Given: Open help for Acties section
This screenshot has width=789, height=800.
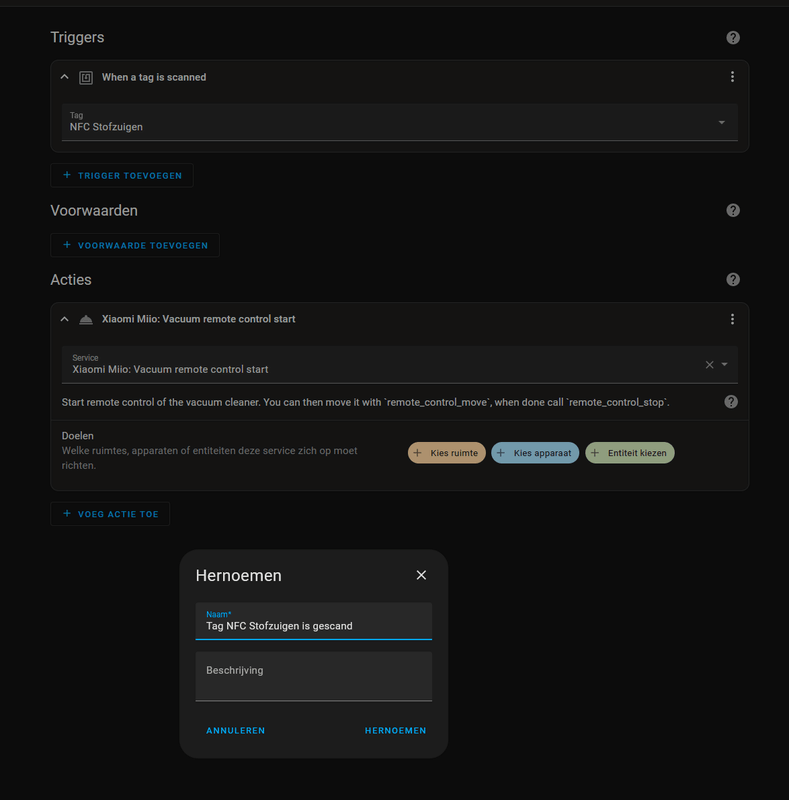Looking at the screenshot, I should [x=733, y=280].
